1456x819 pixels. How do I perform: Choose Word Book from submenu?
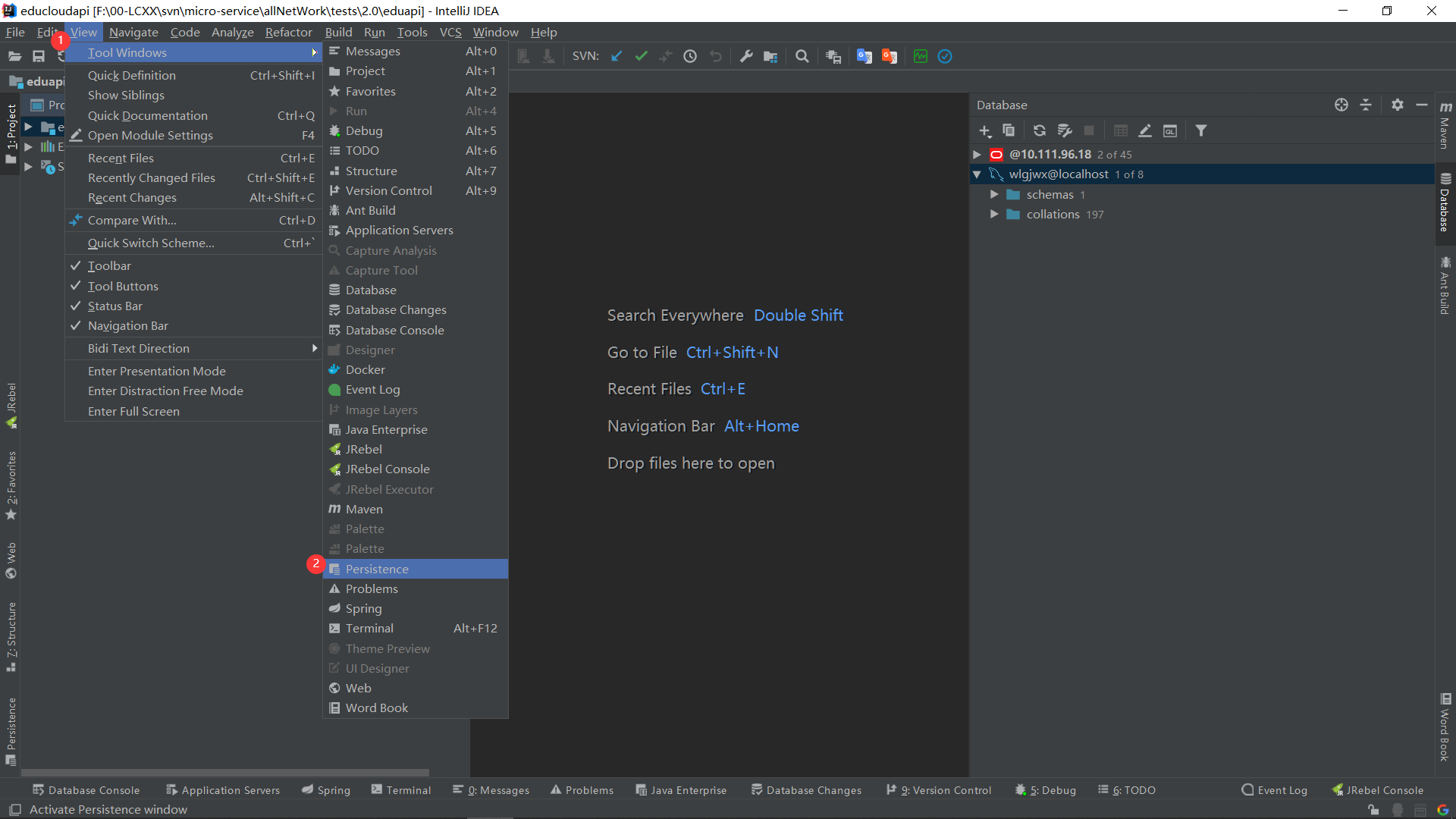coord(416,708)
